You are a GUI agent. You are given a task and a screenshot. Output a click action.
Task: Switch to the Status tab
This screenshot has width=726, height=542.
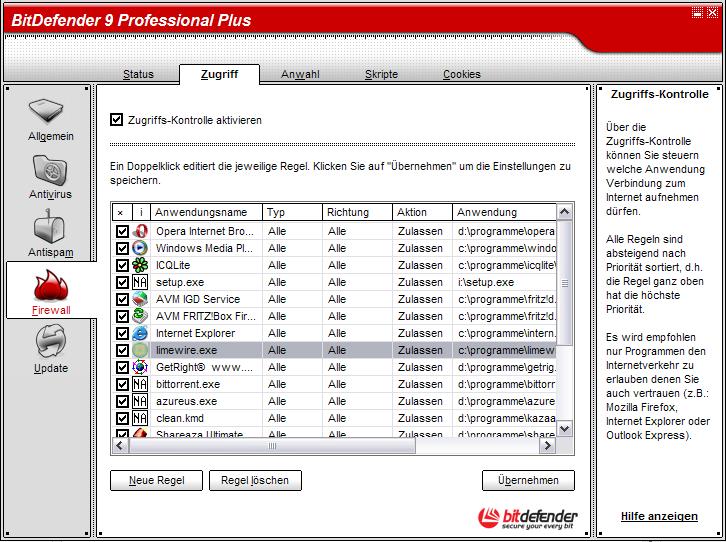point(138,74)
